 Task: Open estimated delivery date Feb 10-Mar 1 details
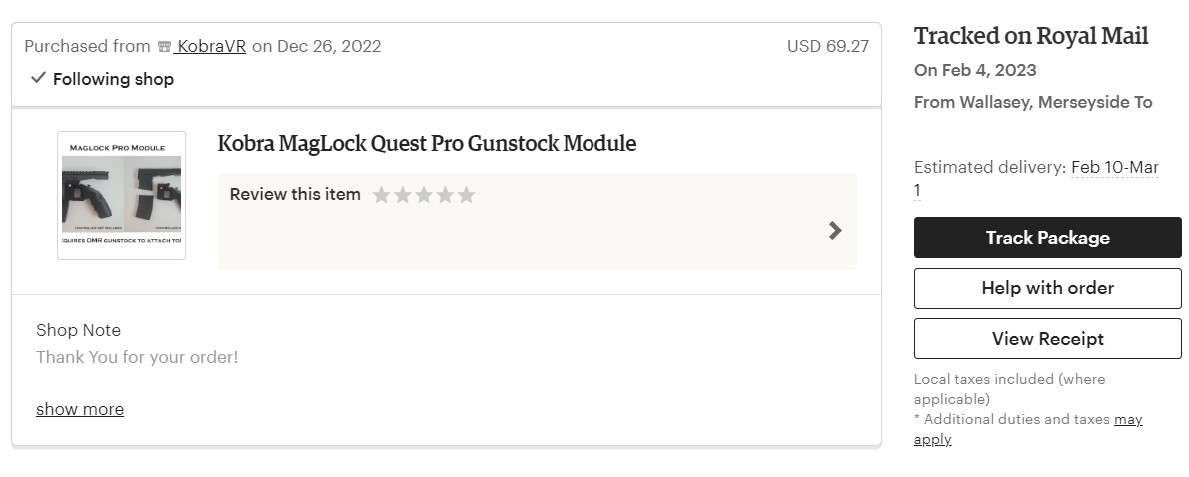tap(1114, 168)
